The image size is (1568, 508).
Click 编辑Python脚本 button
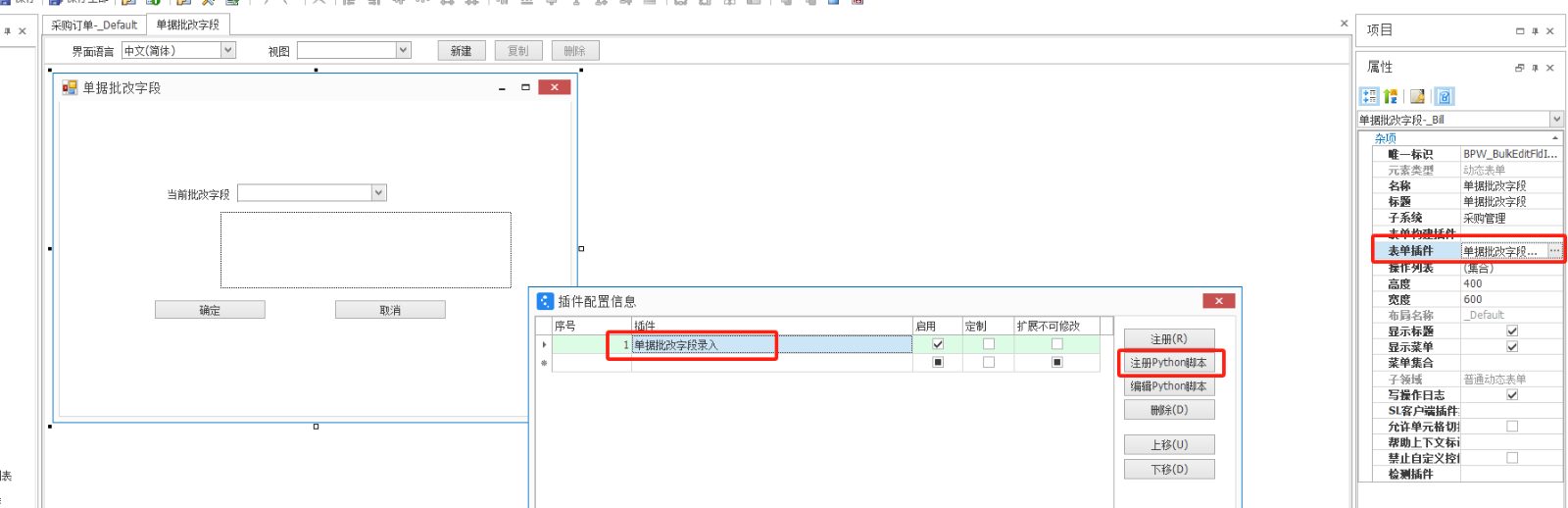pos(1169,386)
